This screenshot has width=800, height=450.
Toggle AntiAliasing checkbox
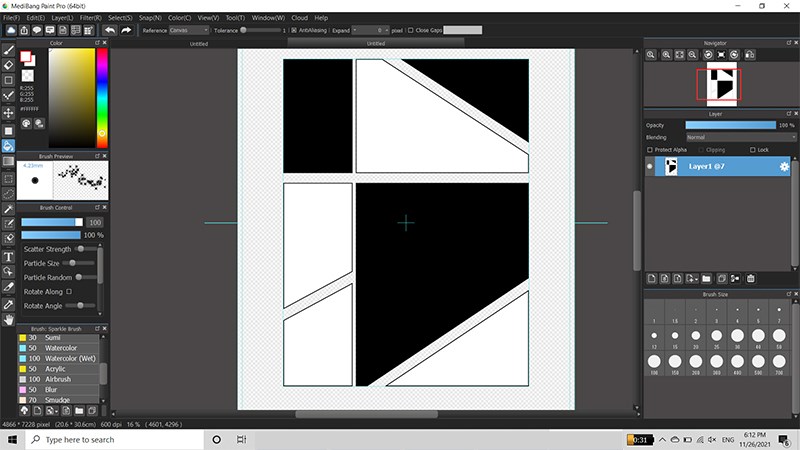click(294, 30)
